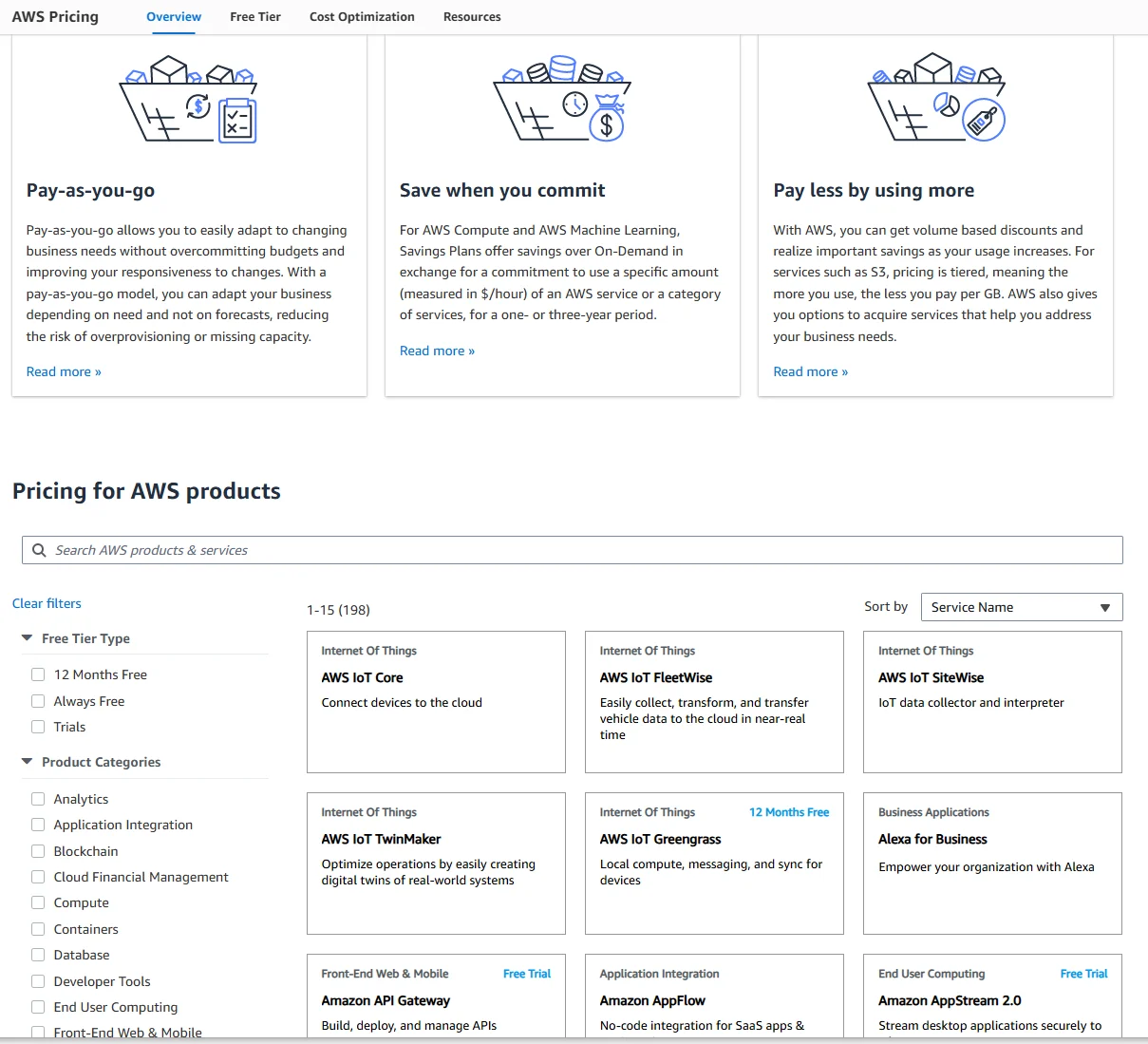This screenshot has height=1044, width=1148.
Task: Click the AWS Pricing title
Action: coord(55,17)
